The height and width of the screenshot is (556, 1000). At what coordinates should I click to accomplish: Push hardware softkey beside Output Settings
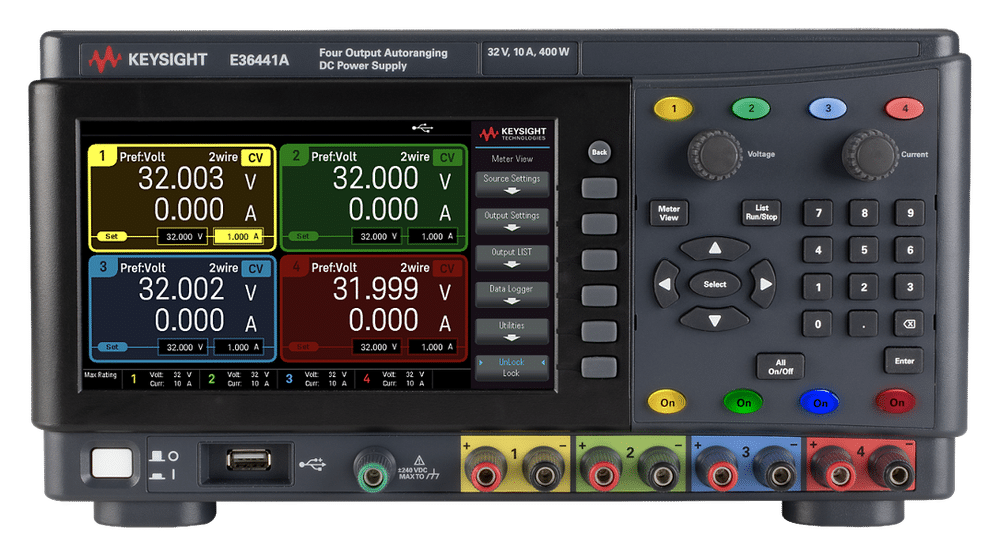tap(599, 224)
